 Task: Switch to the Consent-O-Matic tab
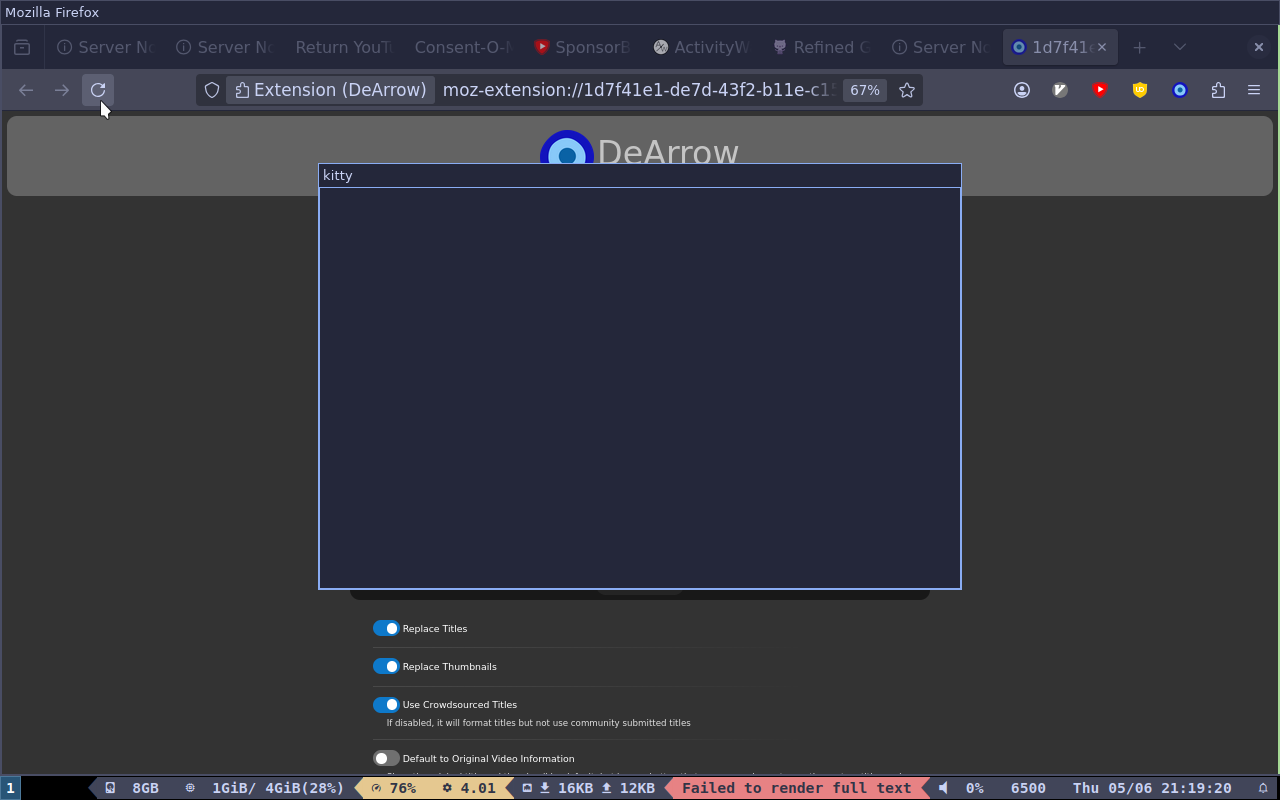click(463, 47)
